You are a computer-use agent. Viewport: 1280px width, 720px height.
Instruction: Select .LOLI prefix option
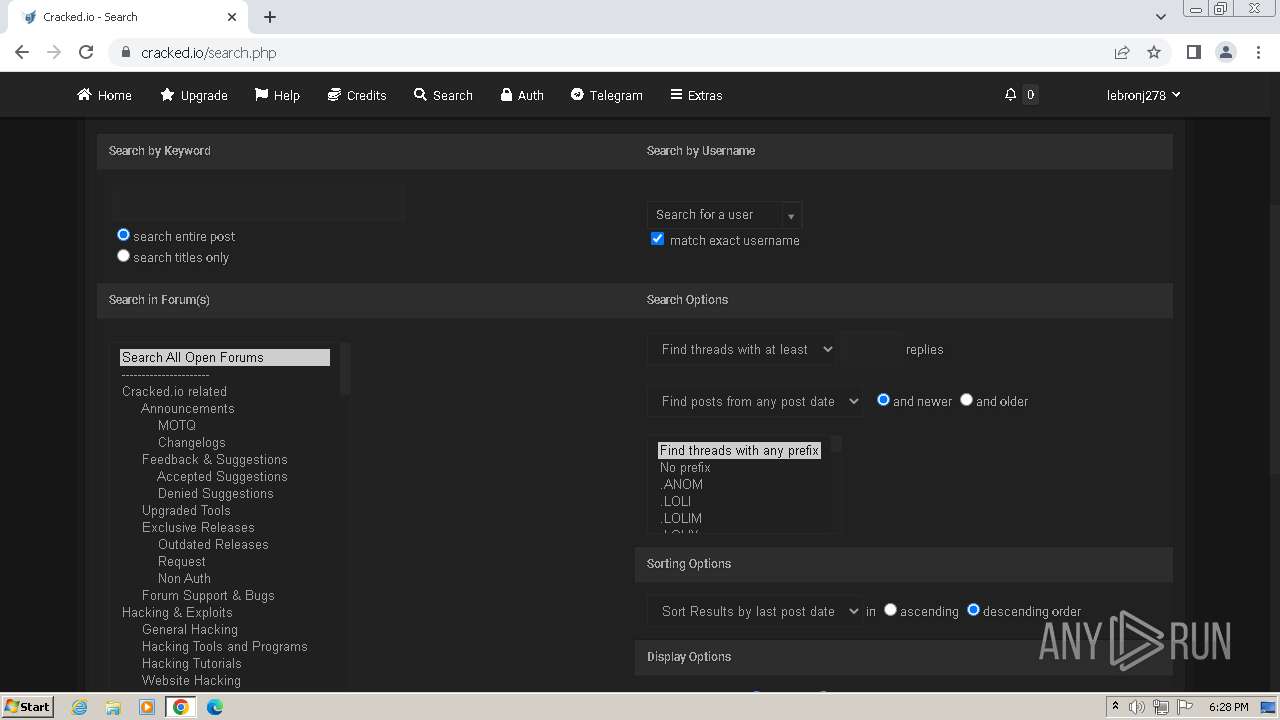pyautogui.click(x=676, y=501)
